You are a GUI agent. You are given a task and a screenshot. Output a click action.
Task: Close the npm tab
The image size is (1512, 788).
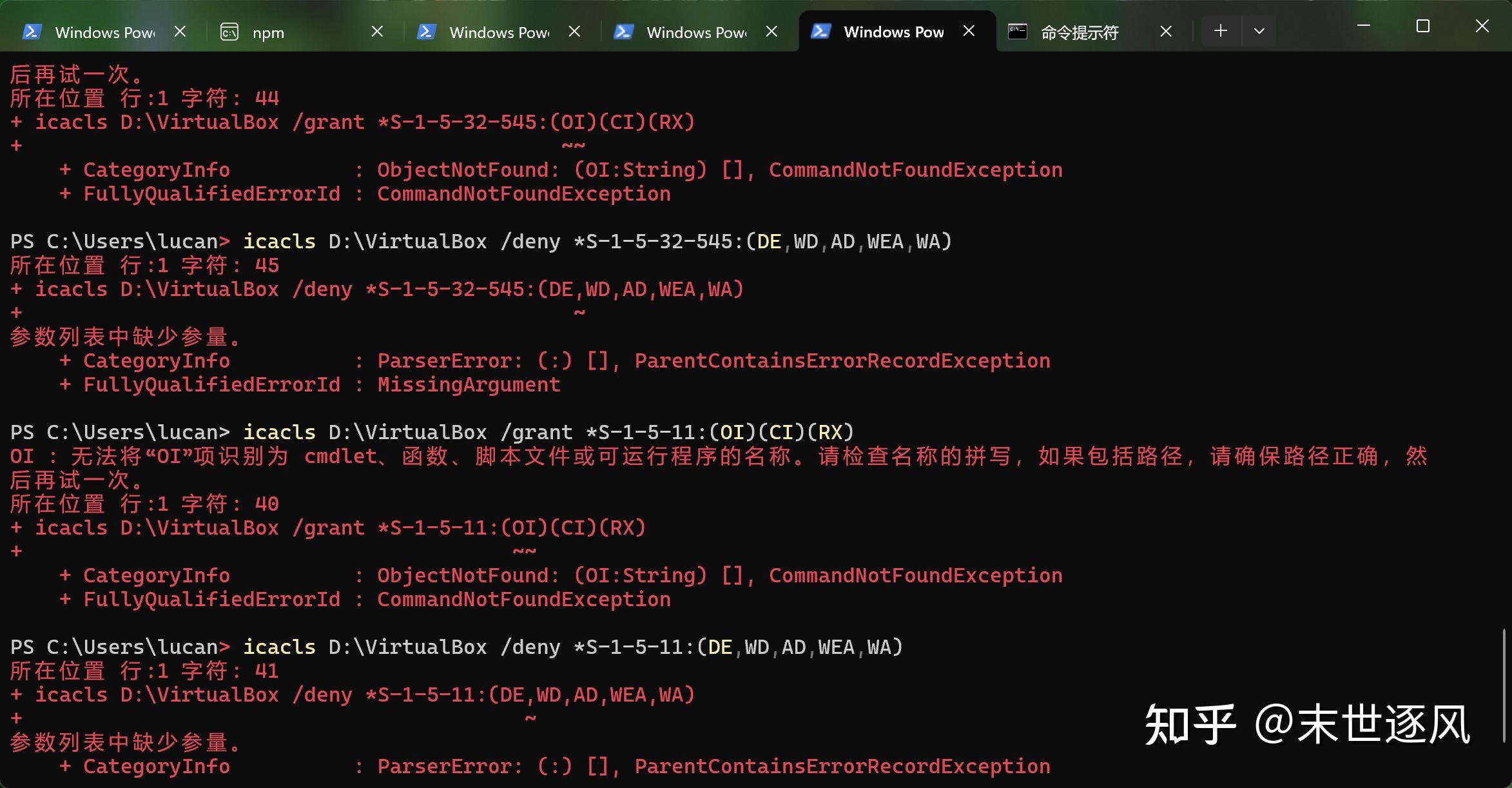(x=377, y=30)
